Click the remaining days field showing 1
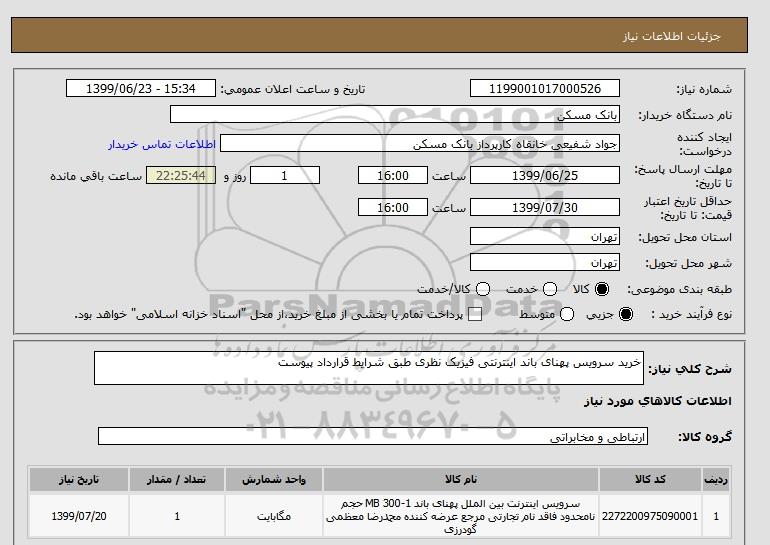This screenshot has width=770, height=545. click(285, 175)
